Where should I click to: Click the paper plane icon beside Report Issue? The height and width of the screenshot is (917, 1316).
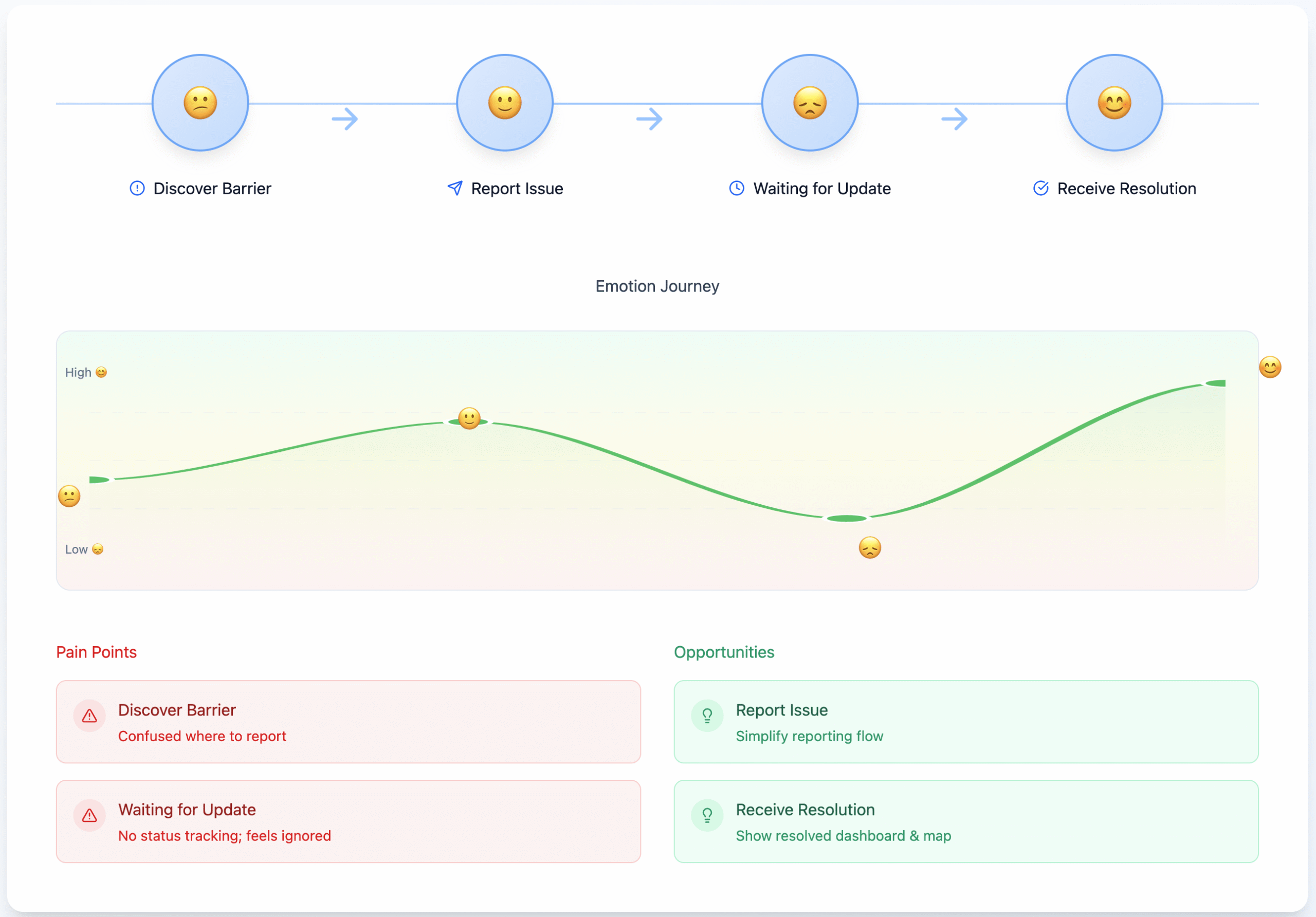pyautogui.click(x=454, y=189)
